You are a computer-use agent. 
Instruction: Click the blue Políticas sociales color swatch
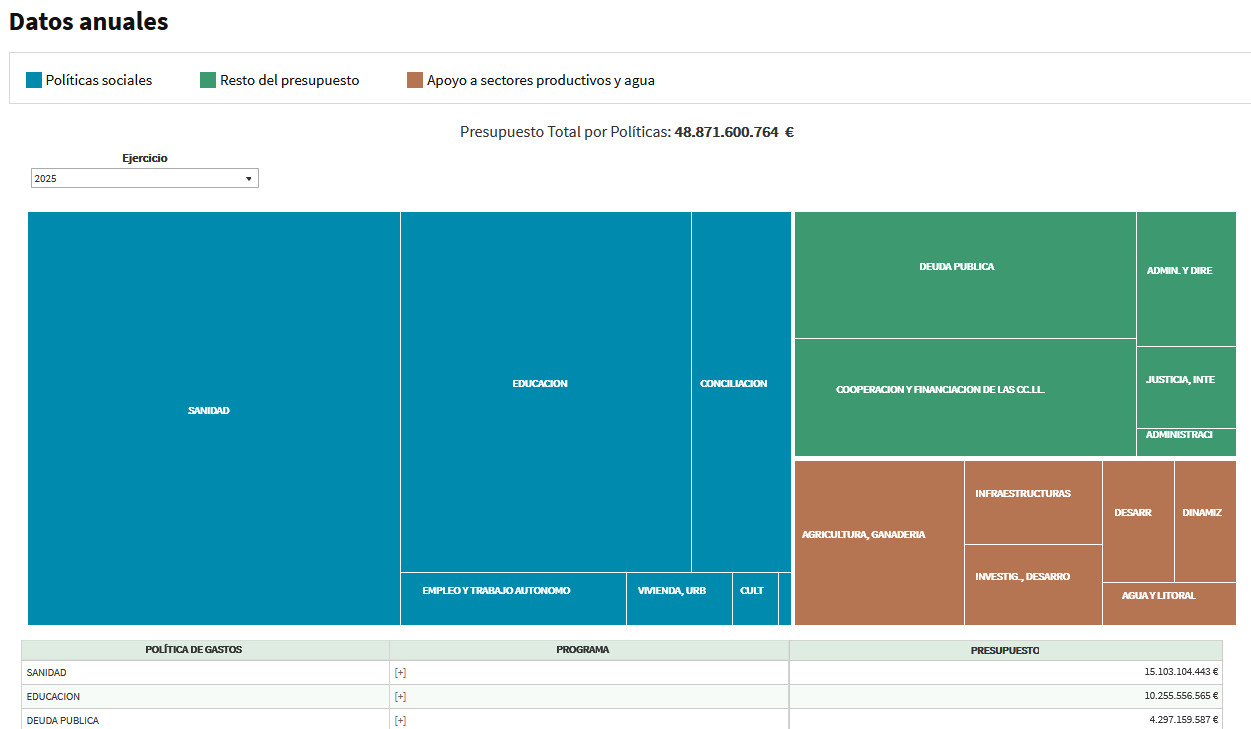[31, 79]
